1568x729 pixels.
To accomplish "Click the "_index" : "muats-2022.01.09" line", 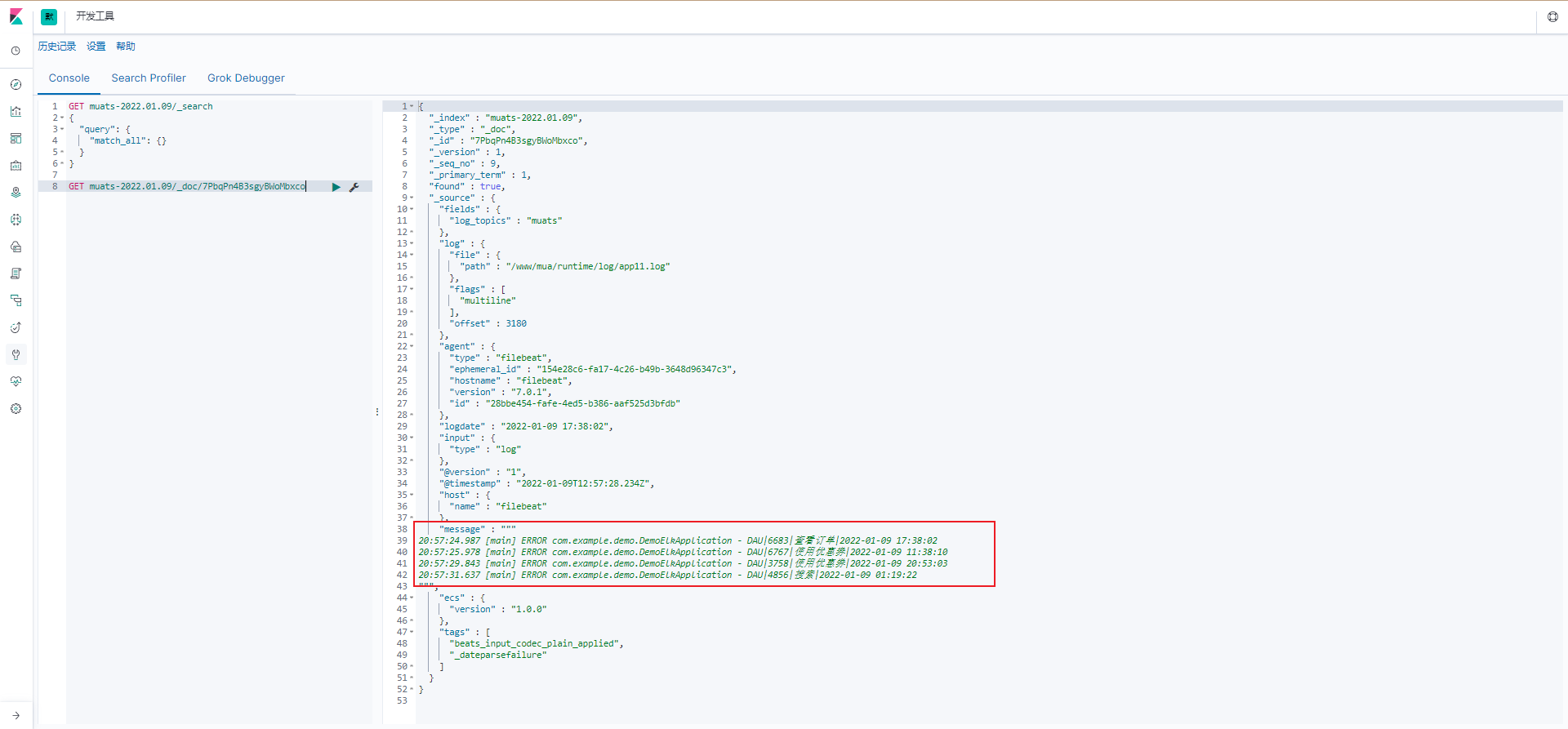I will (x=506, y=118).
